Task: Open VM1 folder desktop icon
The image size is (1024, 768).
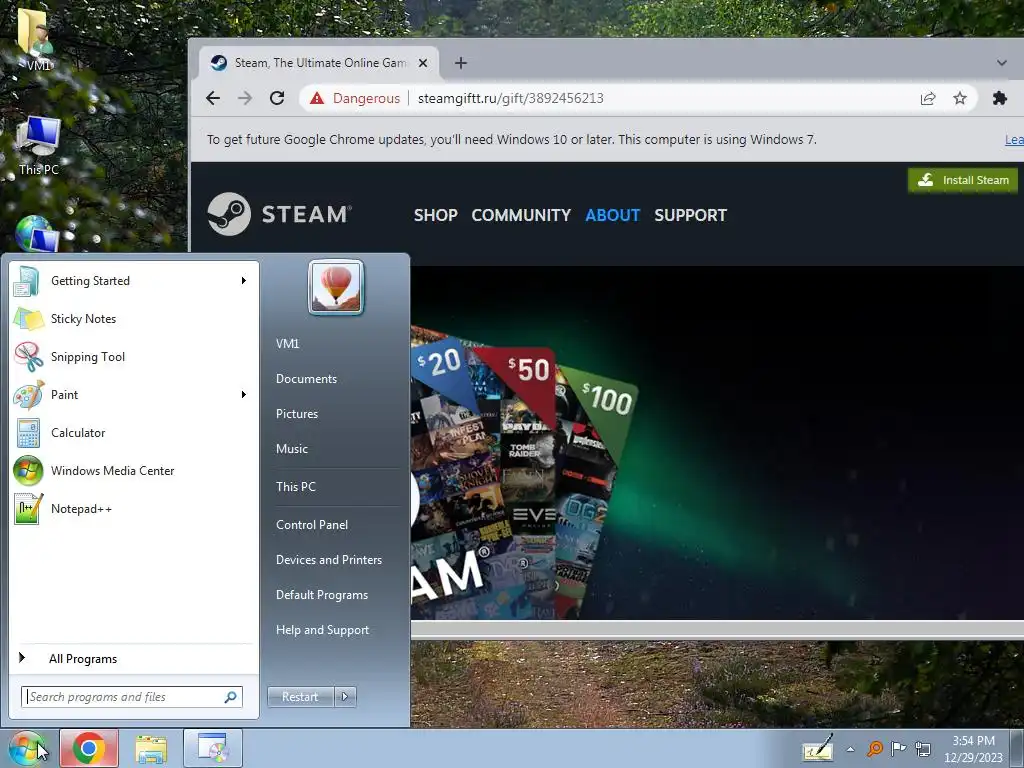Action: pos(38,39)
